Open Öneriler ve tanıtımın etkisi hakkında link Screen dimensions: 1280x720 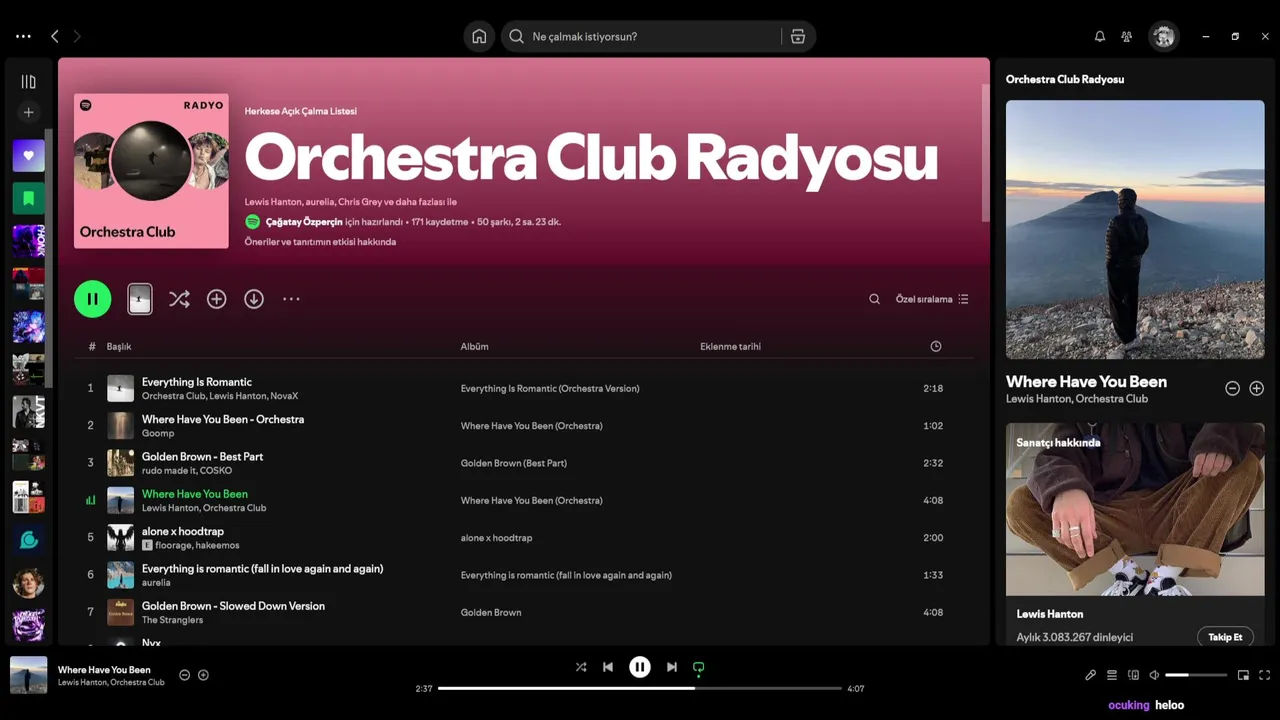click(x=320, y=242)
